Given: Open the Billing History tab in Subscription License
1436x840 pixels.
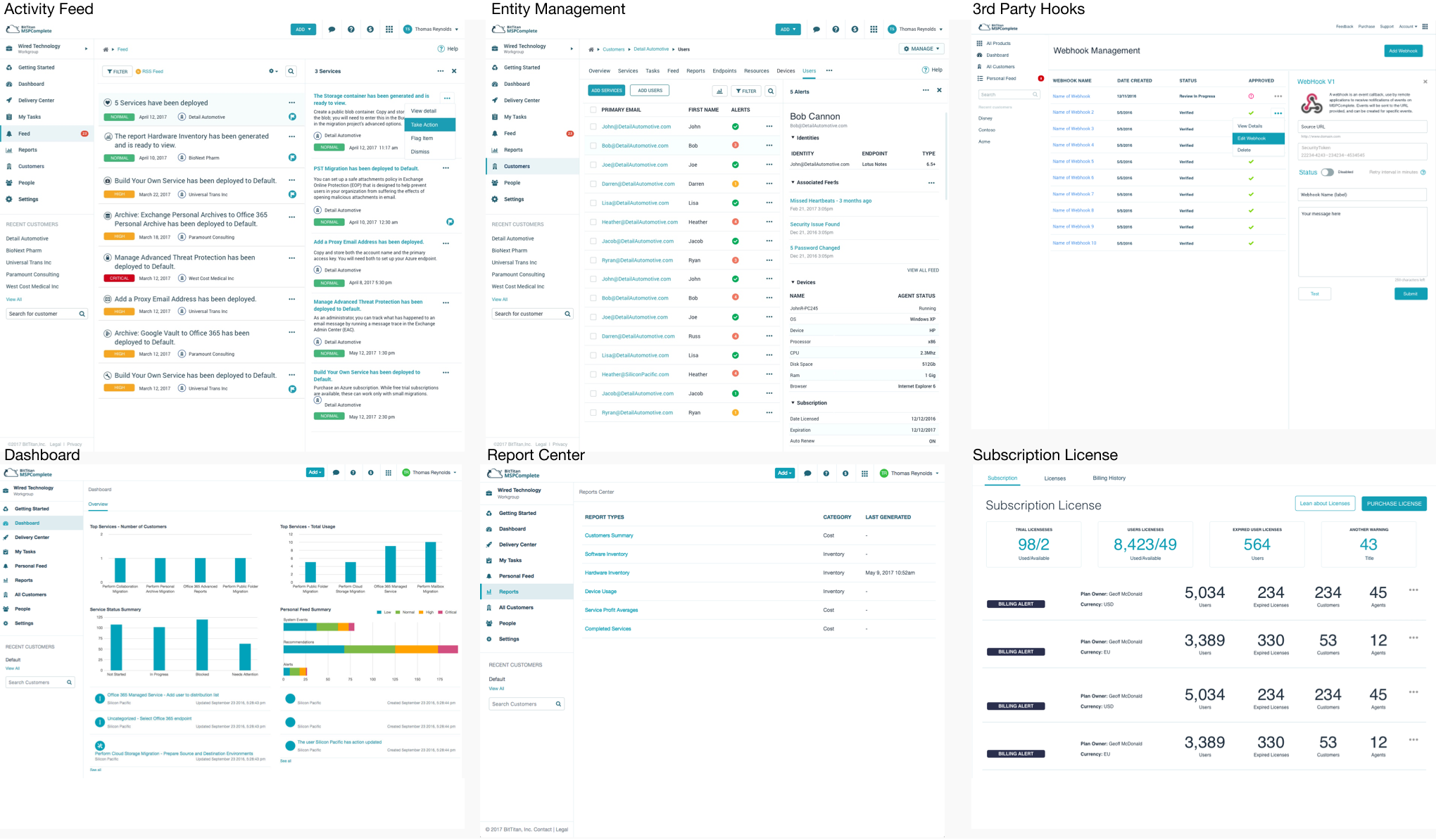Looking at the screenshot, I should pyautogui.click(x=1109, y=478).
